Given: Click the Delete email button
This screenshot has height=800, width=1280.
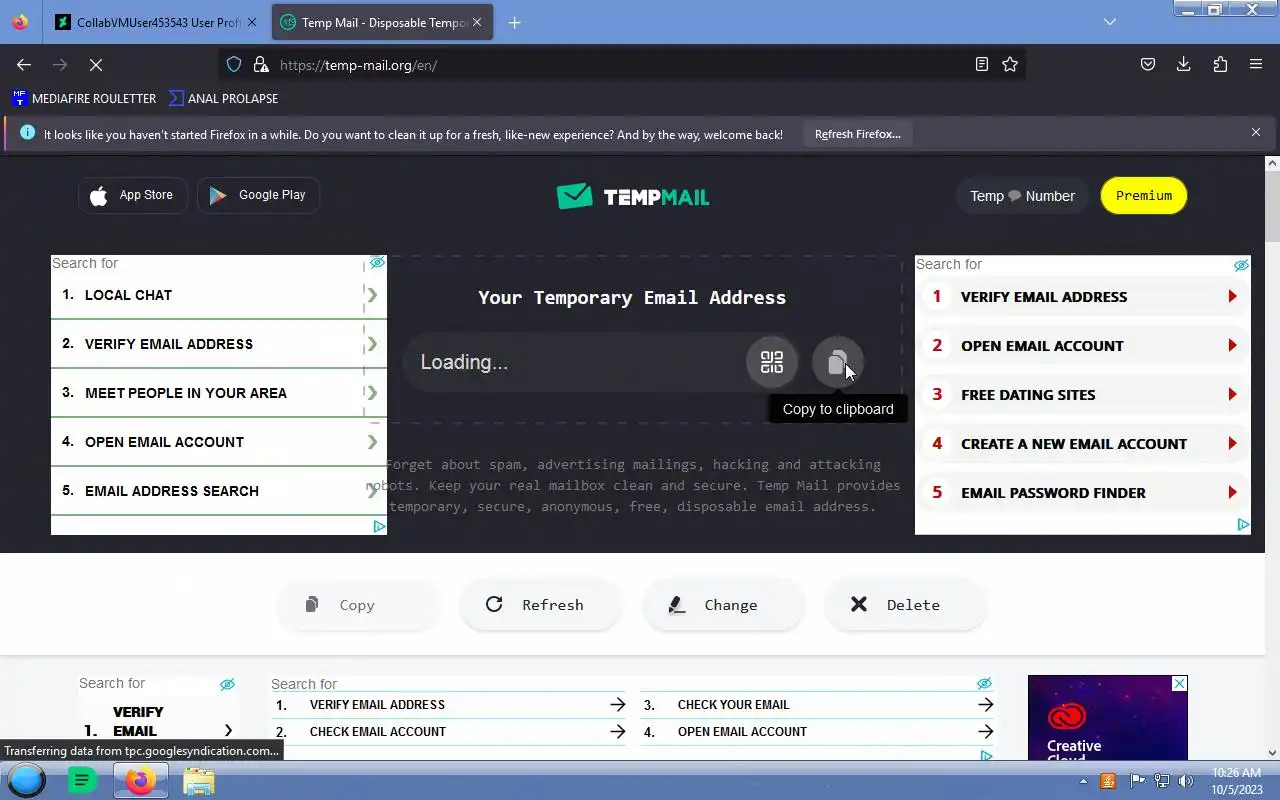Looking at the screenshot, I should click(x=905, y=605).
